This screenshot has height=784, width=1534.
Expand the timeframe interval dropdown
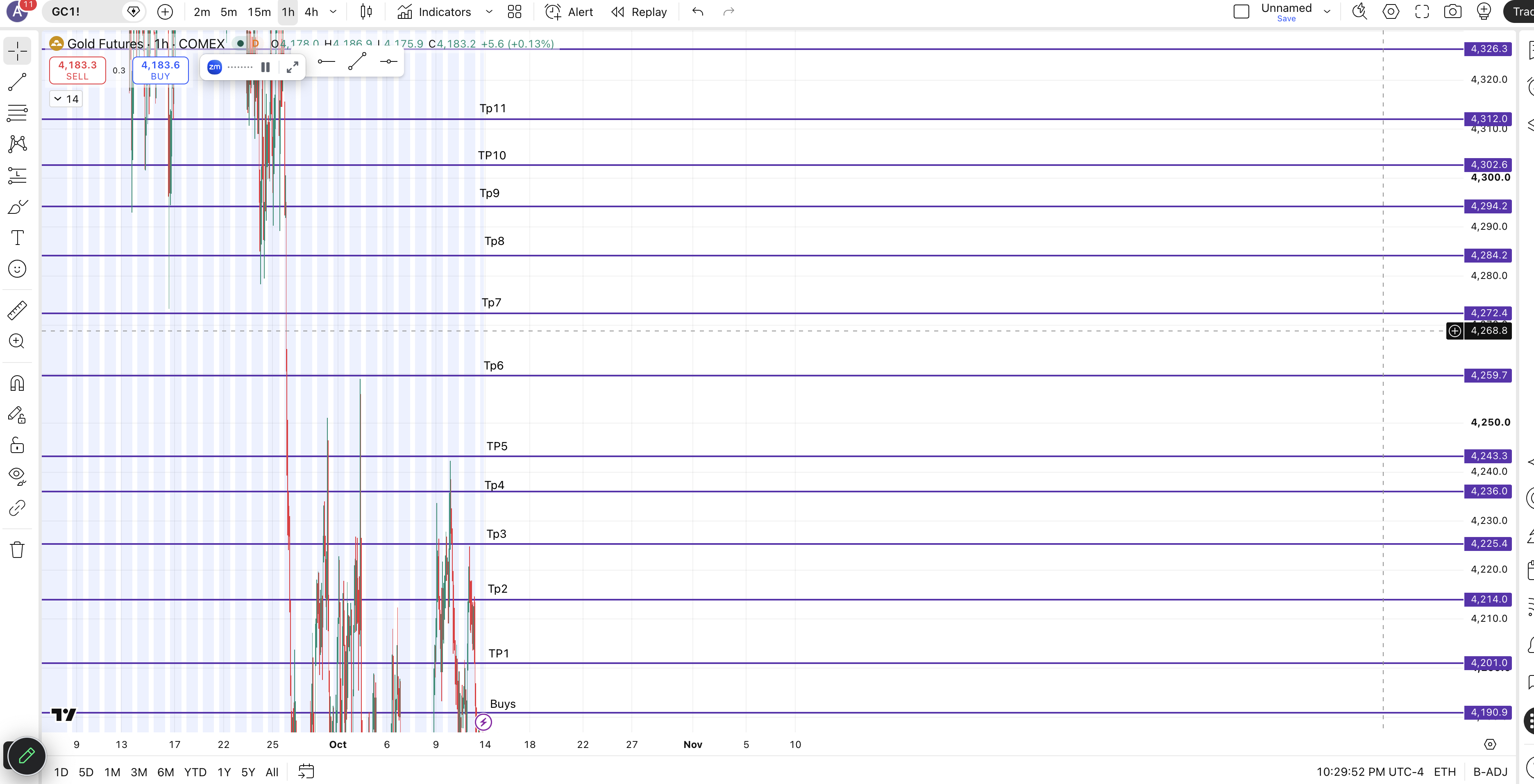(x=334, y=12)
